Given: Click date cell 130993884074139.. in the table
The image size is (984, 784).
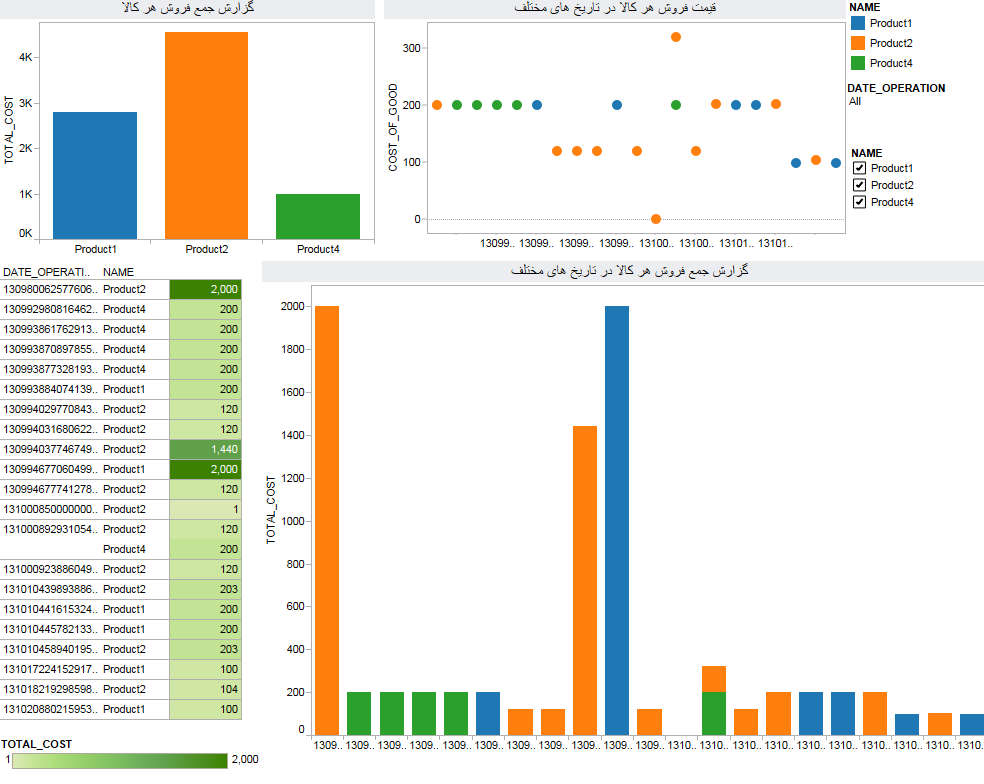Looking at the screenshot, I should coord(50,389).
